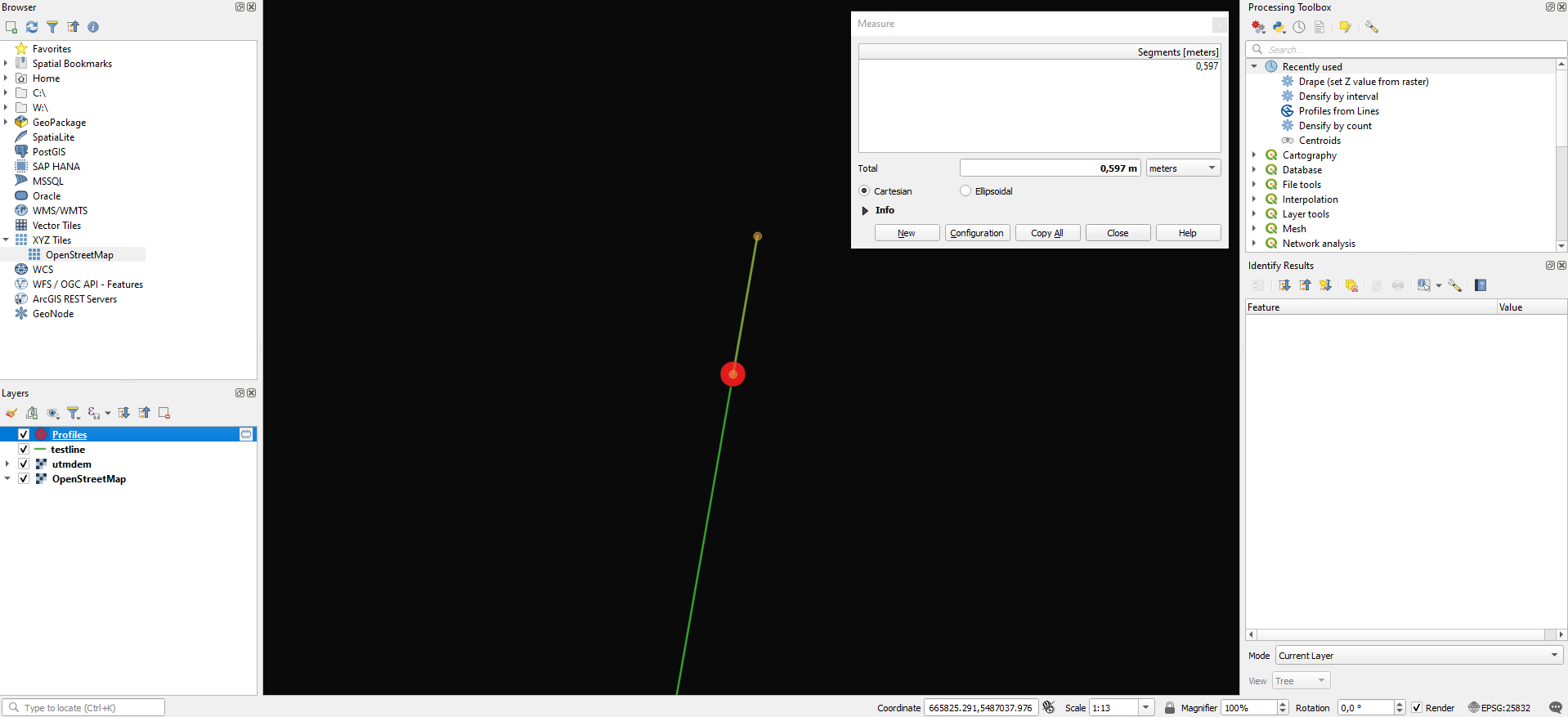
Task: Refresh the Browser panel
Action: (32, 27)
